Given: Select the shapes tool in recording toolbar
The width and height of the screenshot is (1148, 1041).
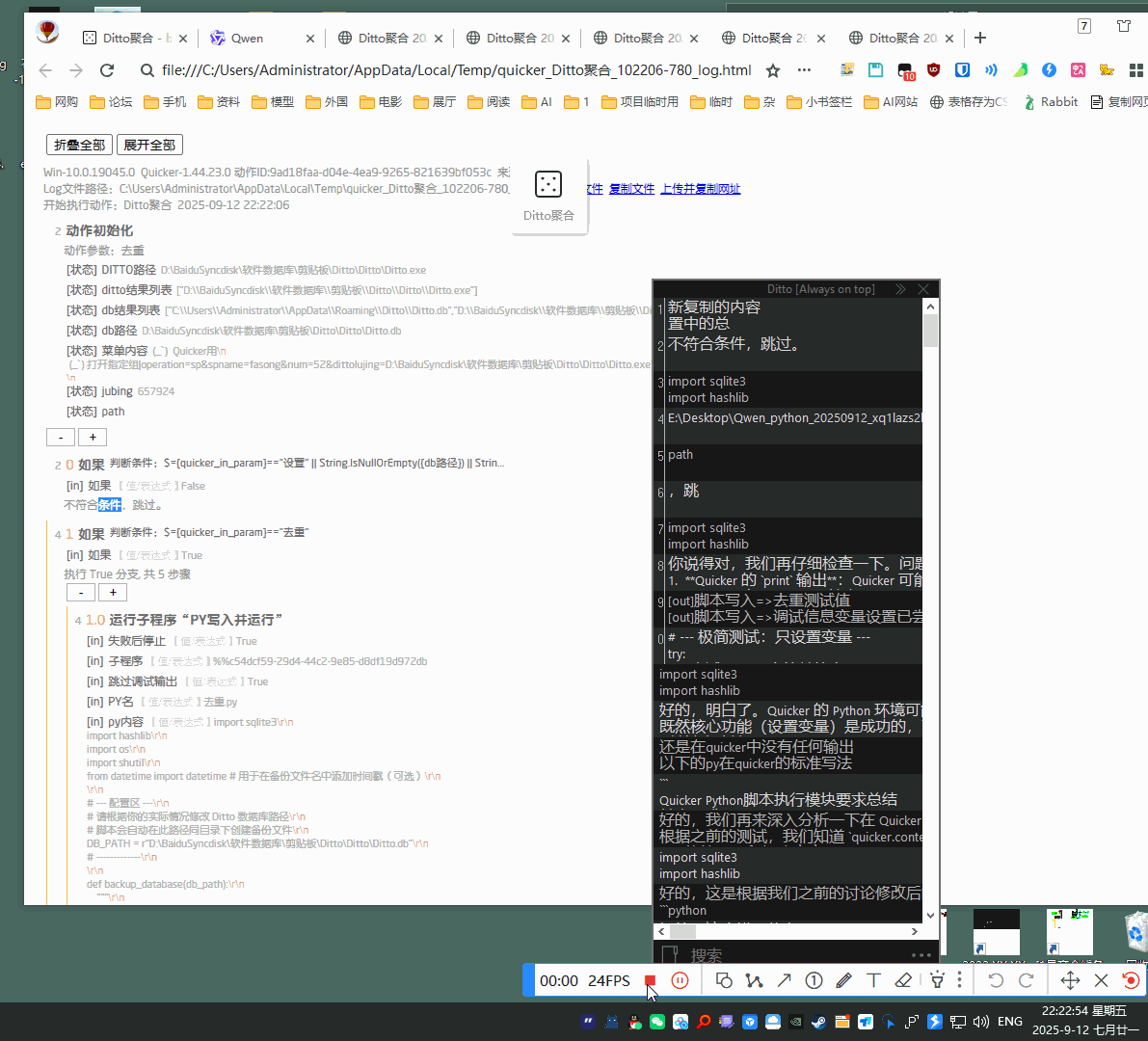Looking at the screenshot, I should pos(724,981).
